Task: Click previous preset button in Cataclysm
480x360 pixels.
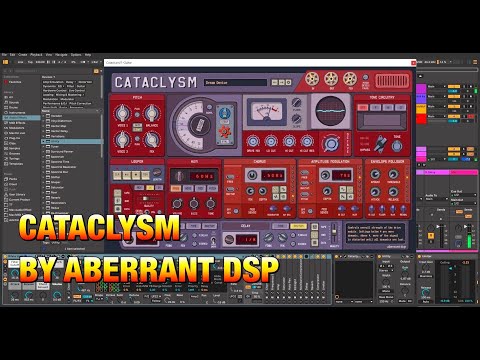Action: 275,82
